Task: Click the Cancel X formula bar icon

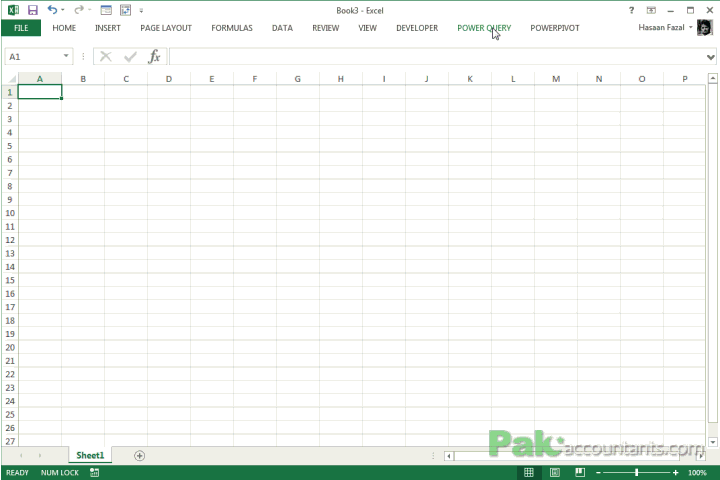Action: click(x=106, y=56)
